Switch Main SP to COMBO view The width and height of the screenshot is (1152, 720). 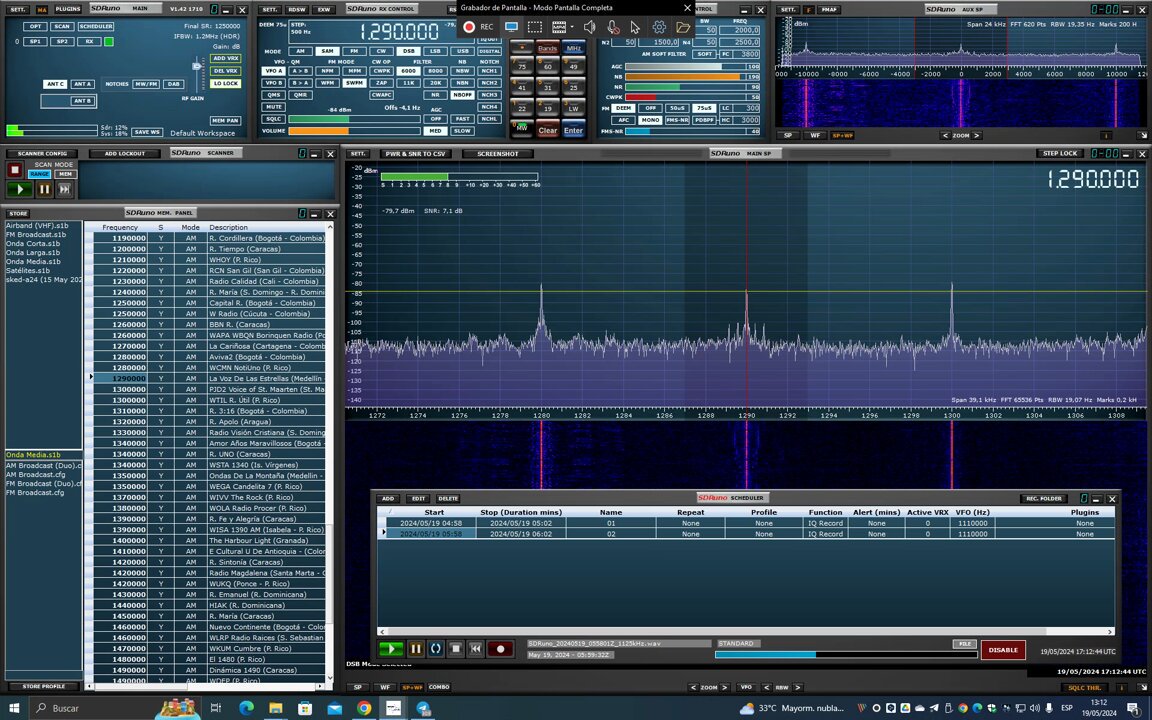pos(439,688)
